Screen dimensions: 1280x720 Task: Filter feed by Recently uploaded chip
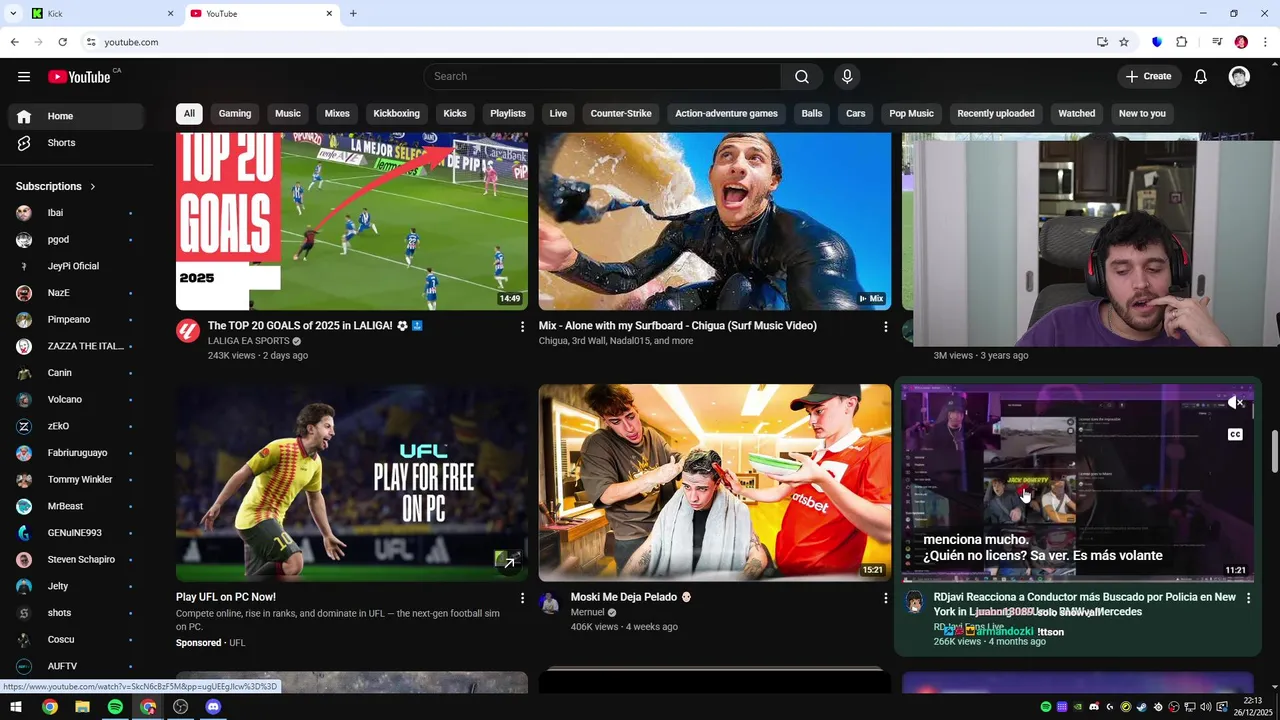pyautogui.click(x=996, y=114)
